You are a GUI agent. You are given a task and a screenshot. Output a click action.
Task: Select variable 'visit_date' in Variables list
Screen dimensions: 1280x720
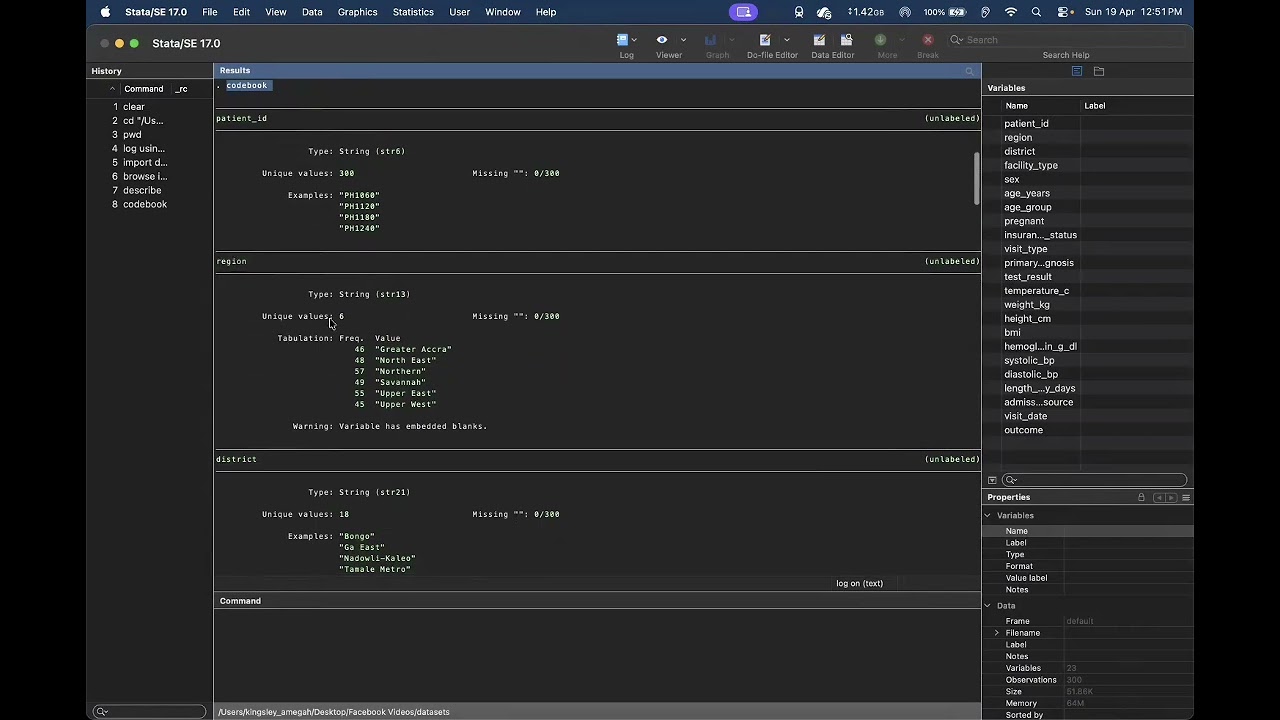coord(1026,416)
